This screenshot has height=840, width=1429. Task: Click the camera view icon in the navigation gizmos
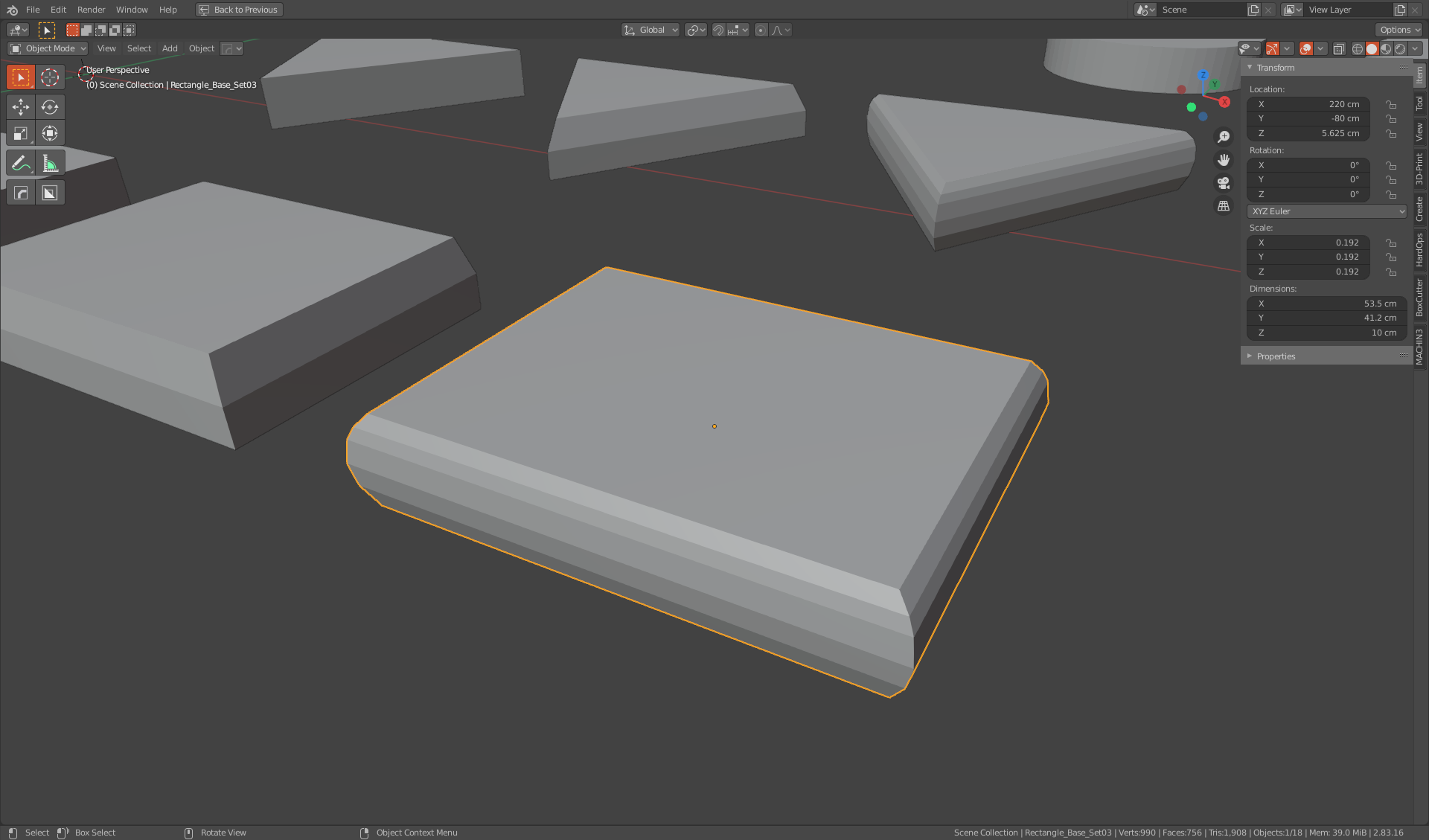pos(1223,183)
